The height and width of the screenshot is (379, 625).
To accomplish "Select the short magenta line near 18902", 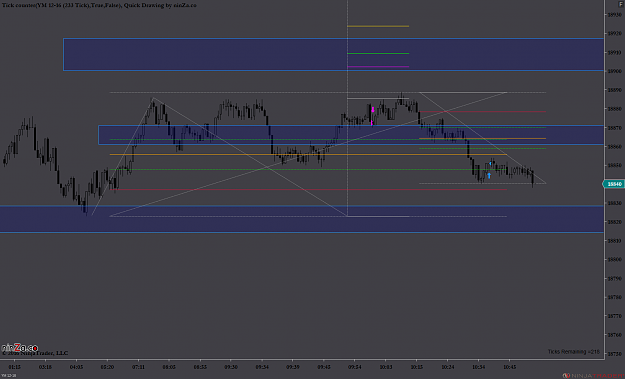I will [x=378, y=67].
